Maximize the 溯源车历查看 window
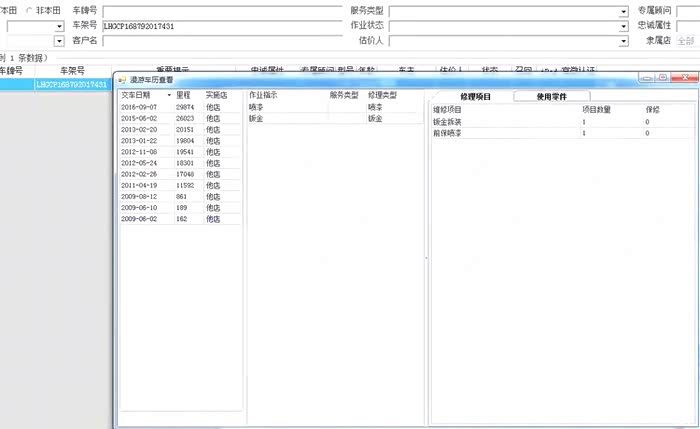Viewport: 700px width, 429px height. (662, 77)
